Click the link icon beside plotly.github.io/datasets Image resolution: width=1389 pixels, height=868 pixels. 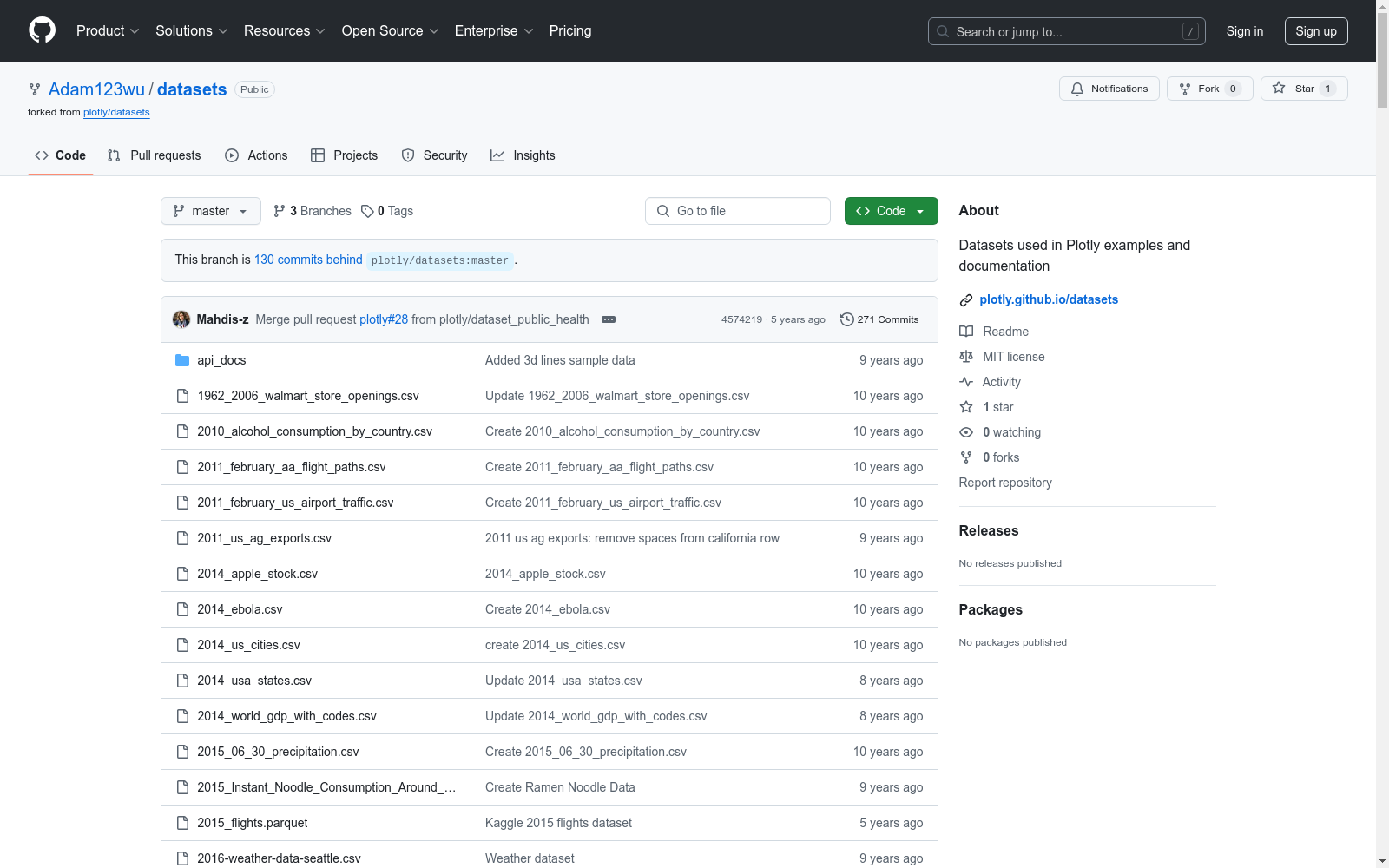pos(966,300)
